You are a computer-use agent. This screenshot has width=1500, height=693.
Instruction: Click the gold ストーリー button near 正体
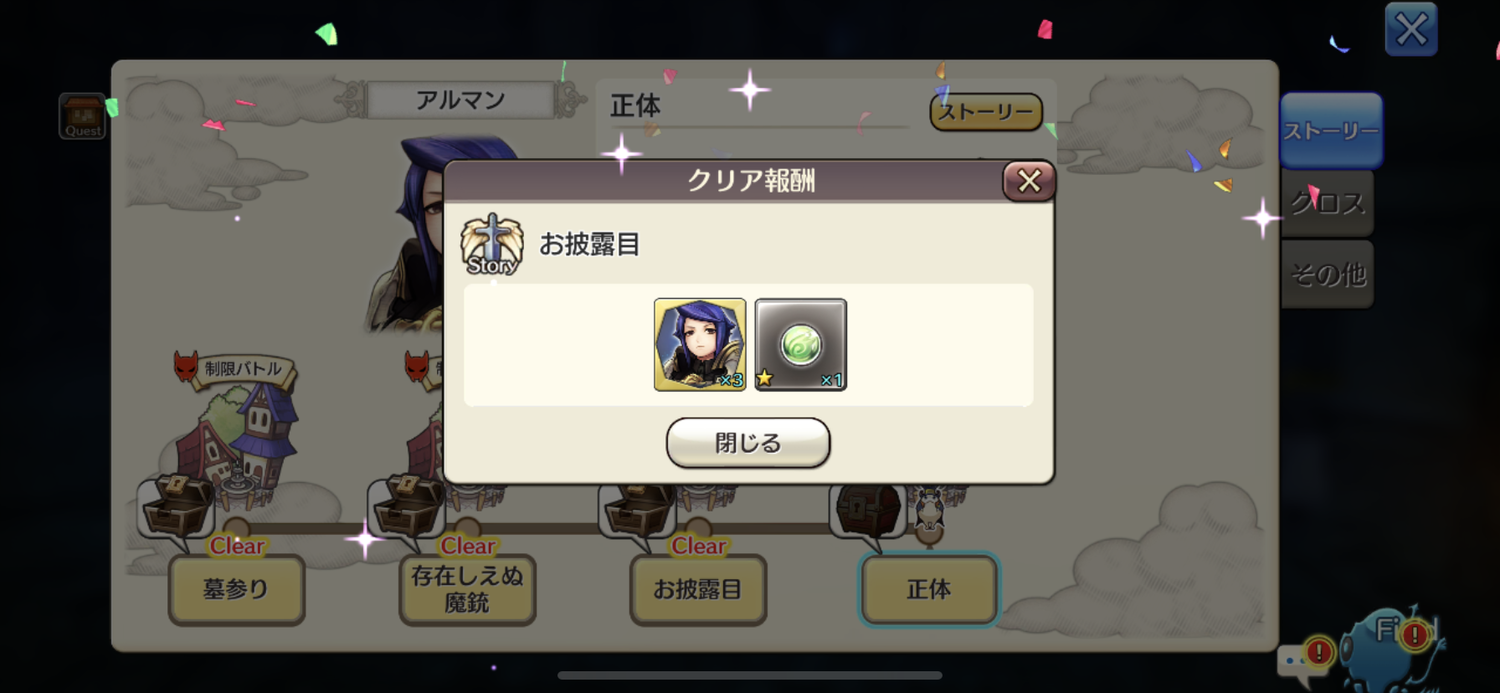coord(986,112)
